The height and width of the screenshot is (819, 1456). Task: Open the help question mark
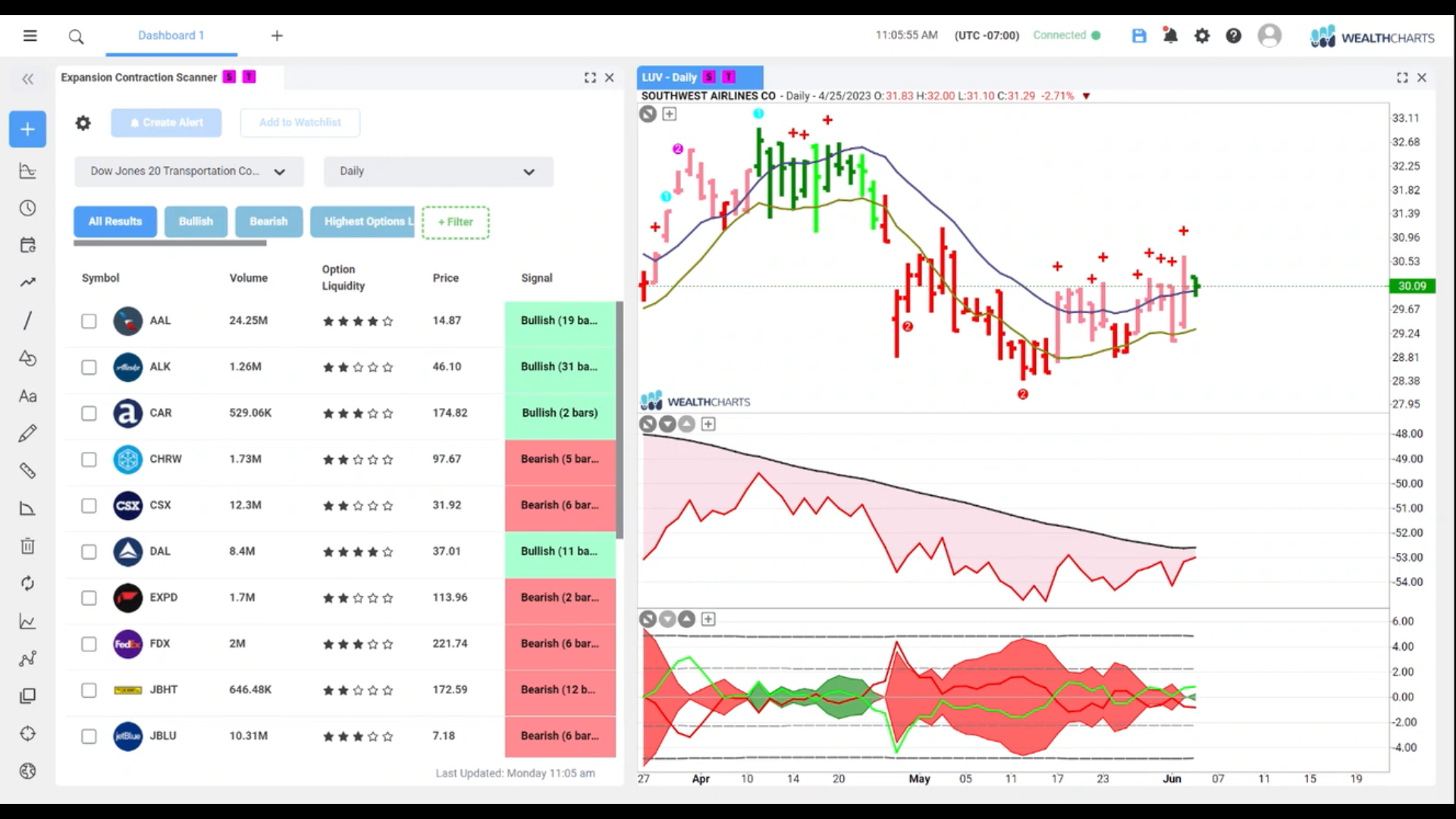click(1234, 36)
